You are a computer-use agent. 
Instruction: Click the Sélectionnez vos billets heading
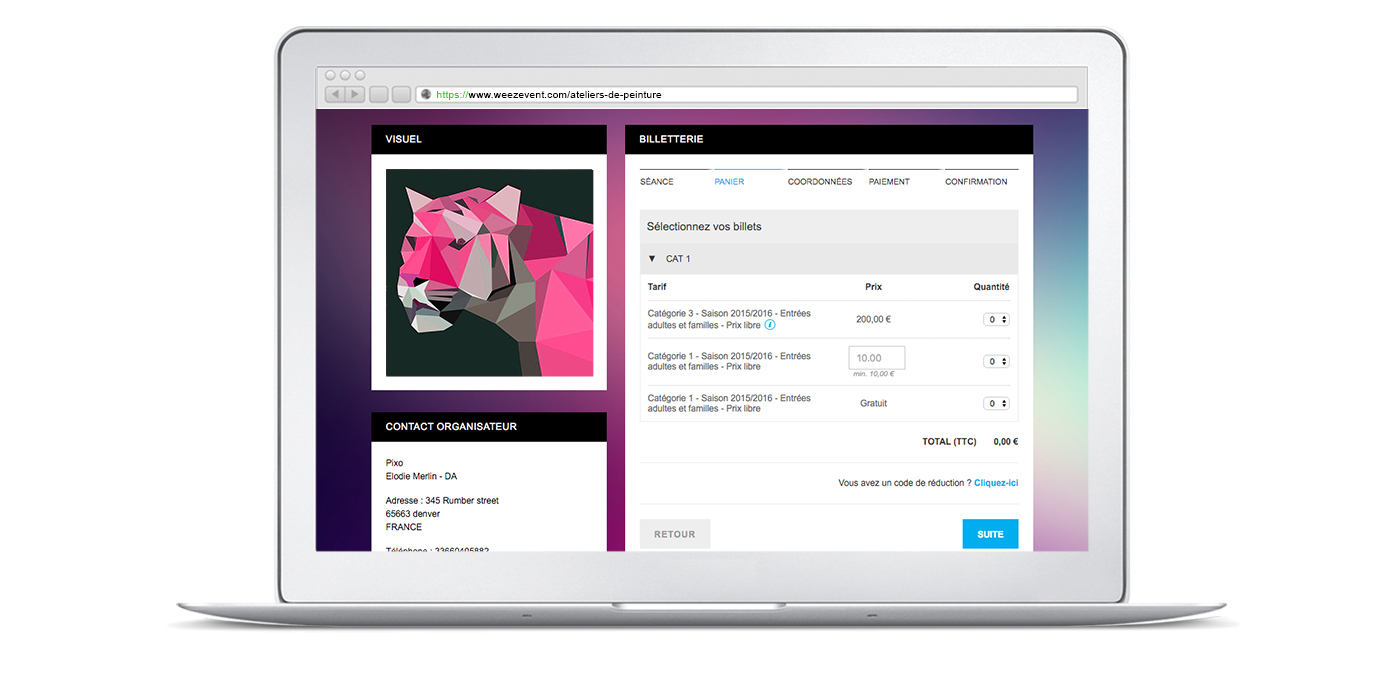tap(704, 227)
